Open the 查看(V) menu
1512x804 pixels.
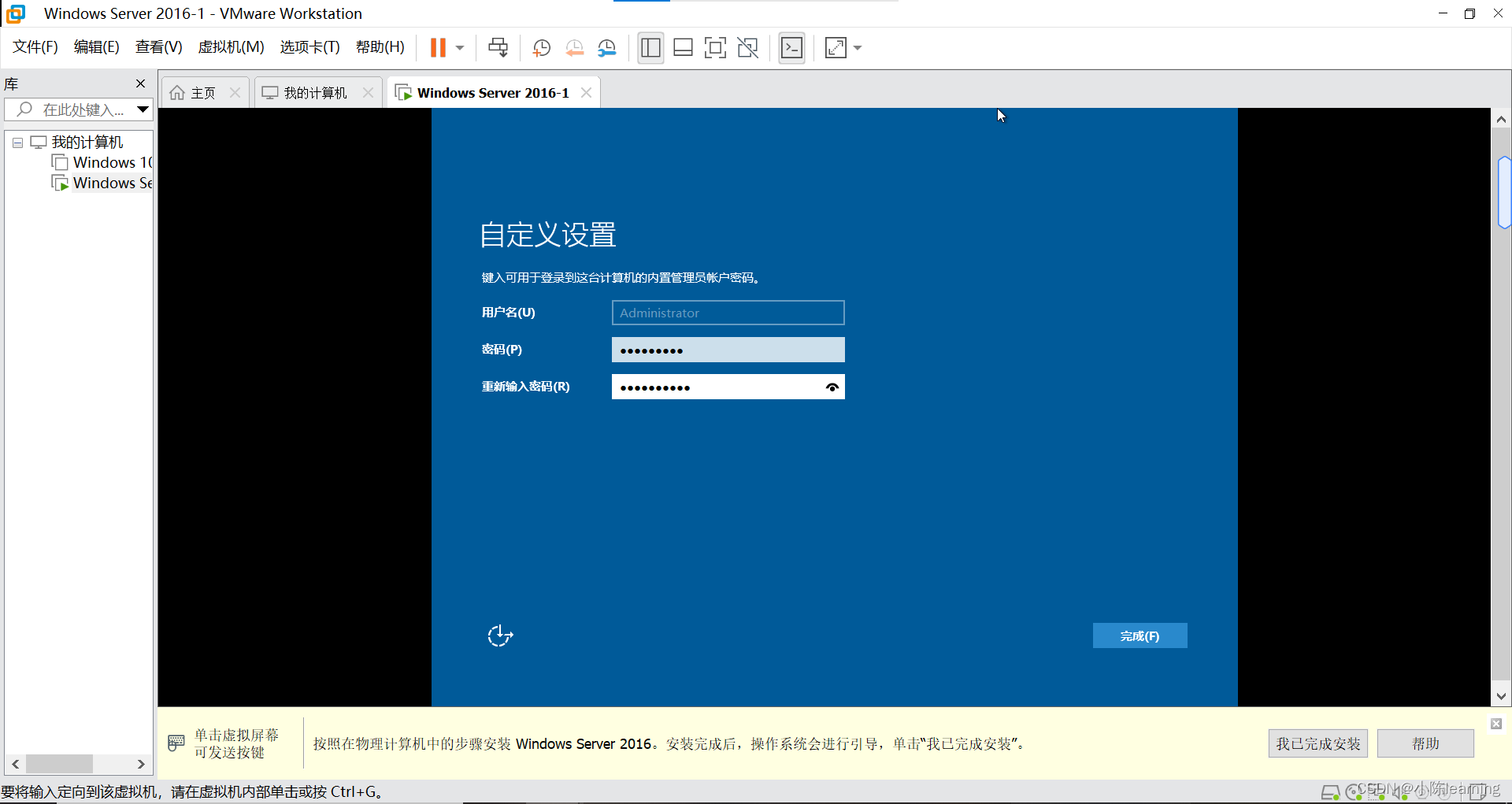point(159,47)
